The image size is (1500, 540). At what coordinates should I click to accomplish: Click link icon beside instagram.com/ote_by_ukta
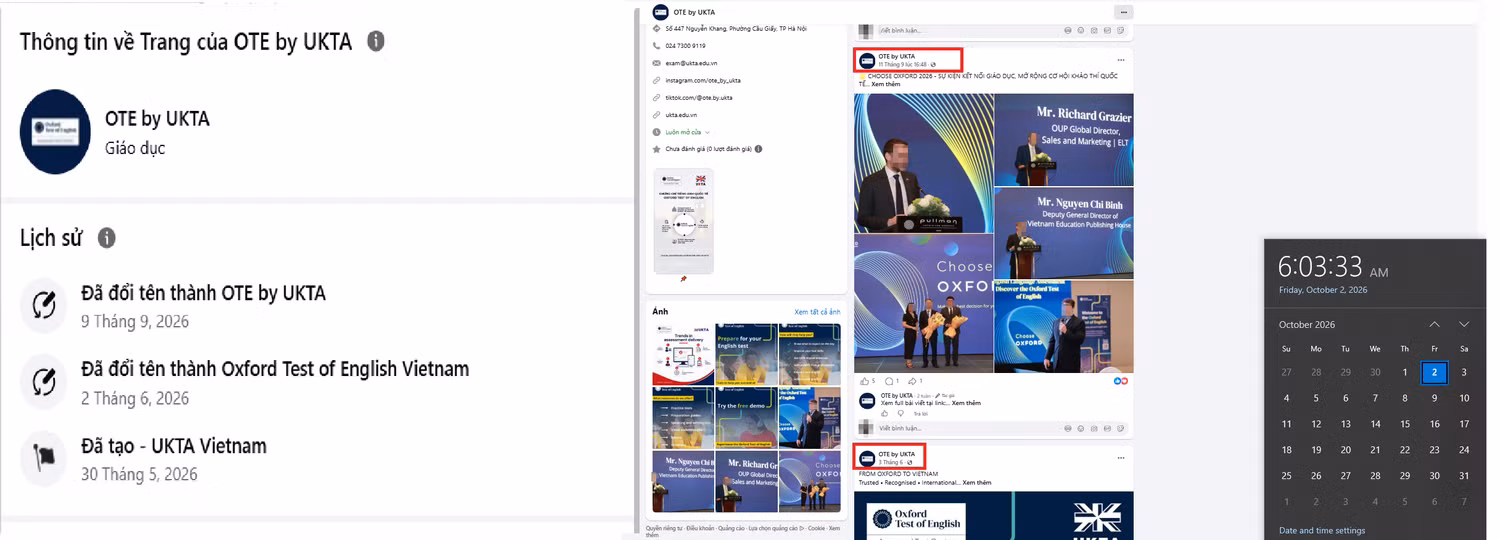click(656, 80)
